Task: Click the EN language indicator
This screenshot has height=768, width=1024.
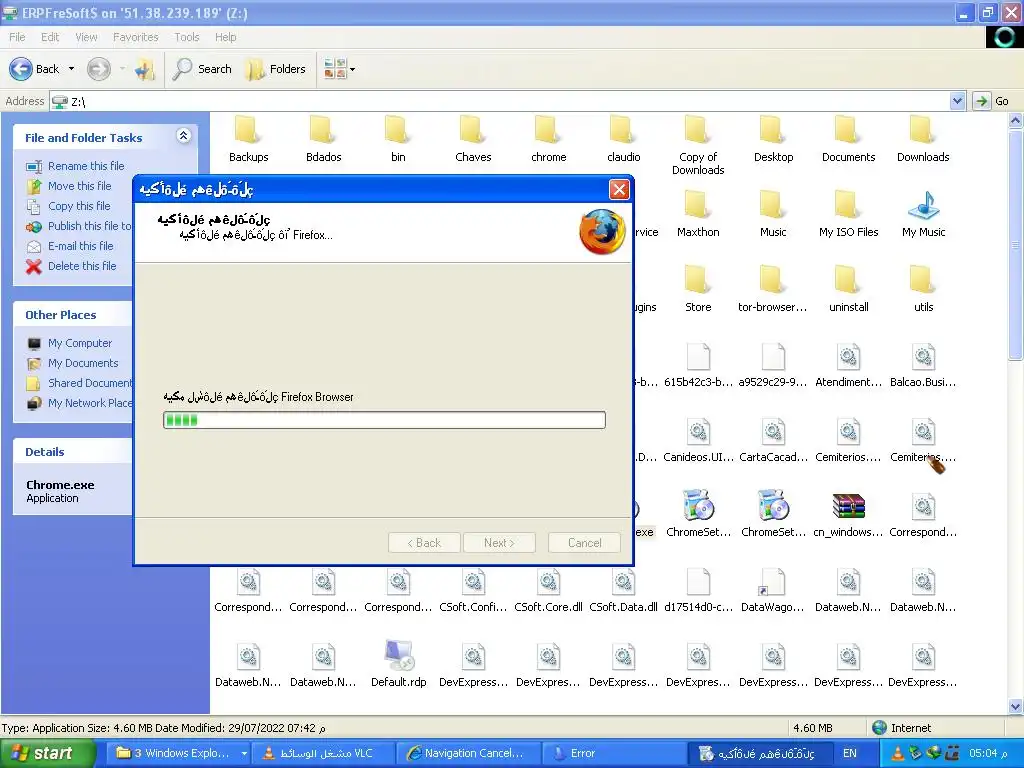Action: click(849, 754)
